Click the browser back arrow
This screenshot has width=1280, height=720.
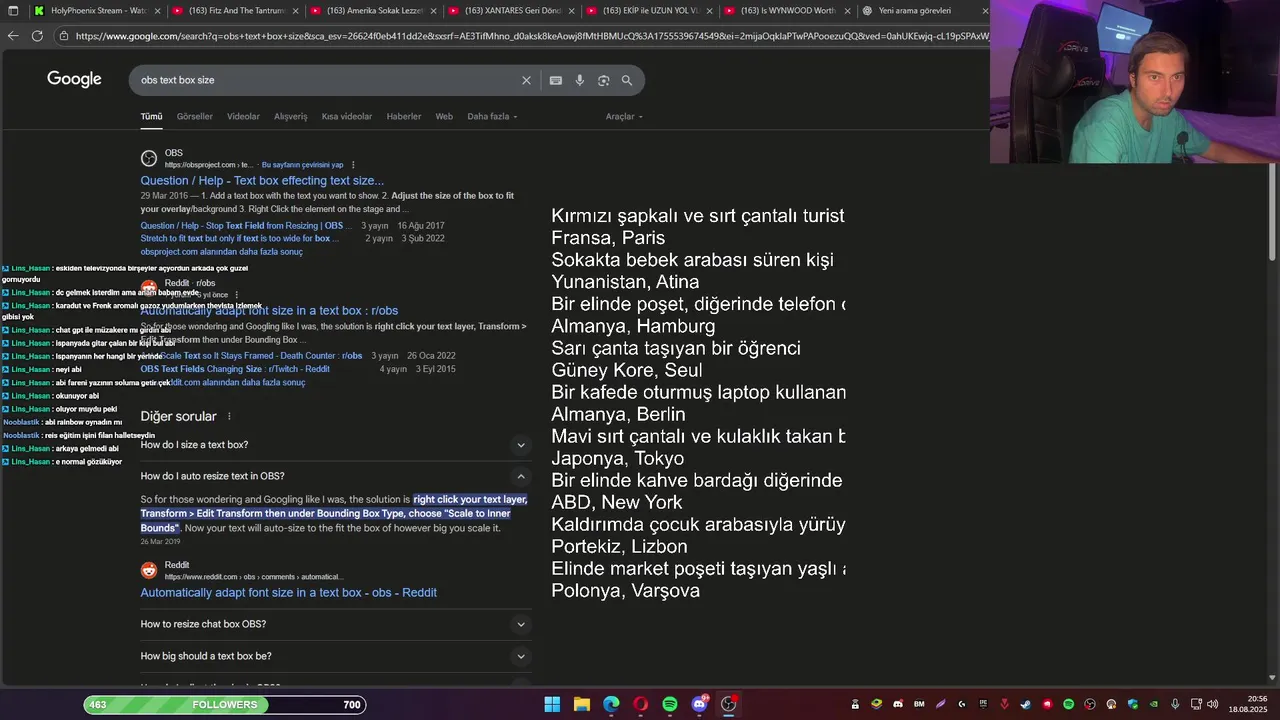click(x=12, y=36)
